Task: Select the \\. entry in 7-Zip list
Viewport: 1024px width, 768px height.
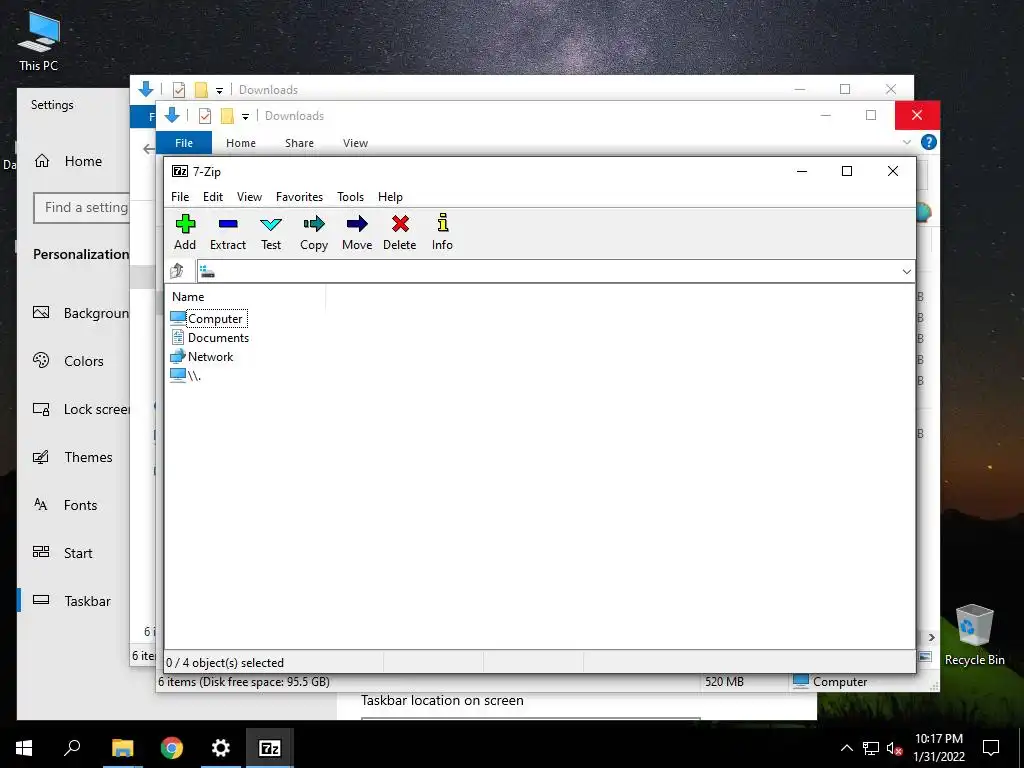Action: tap(185, 376)
